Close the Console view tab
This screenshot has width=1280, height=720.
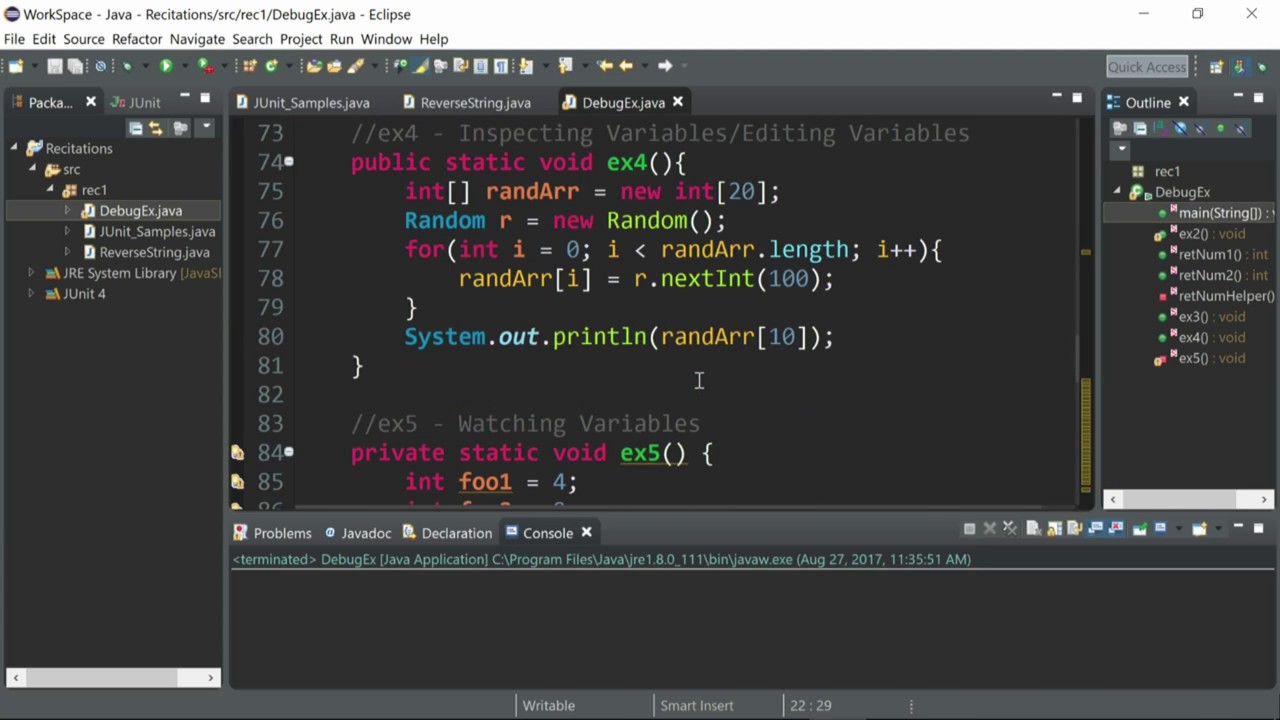pyautogui.click(x=587, y=533)
